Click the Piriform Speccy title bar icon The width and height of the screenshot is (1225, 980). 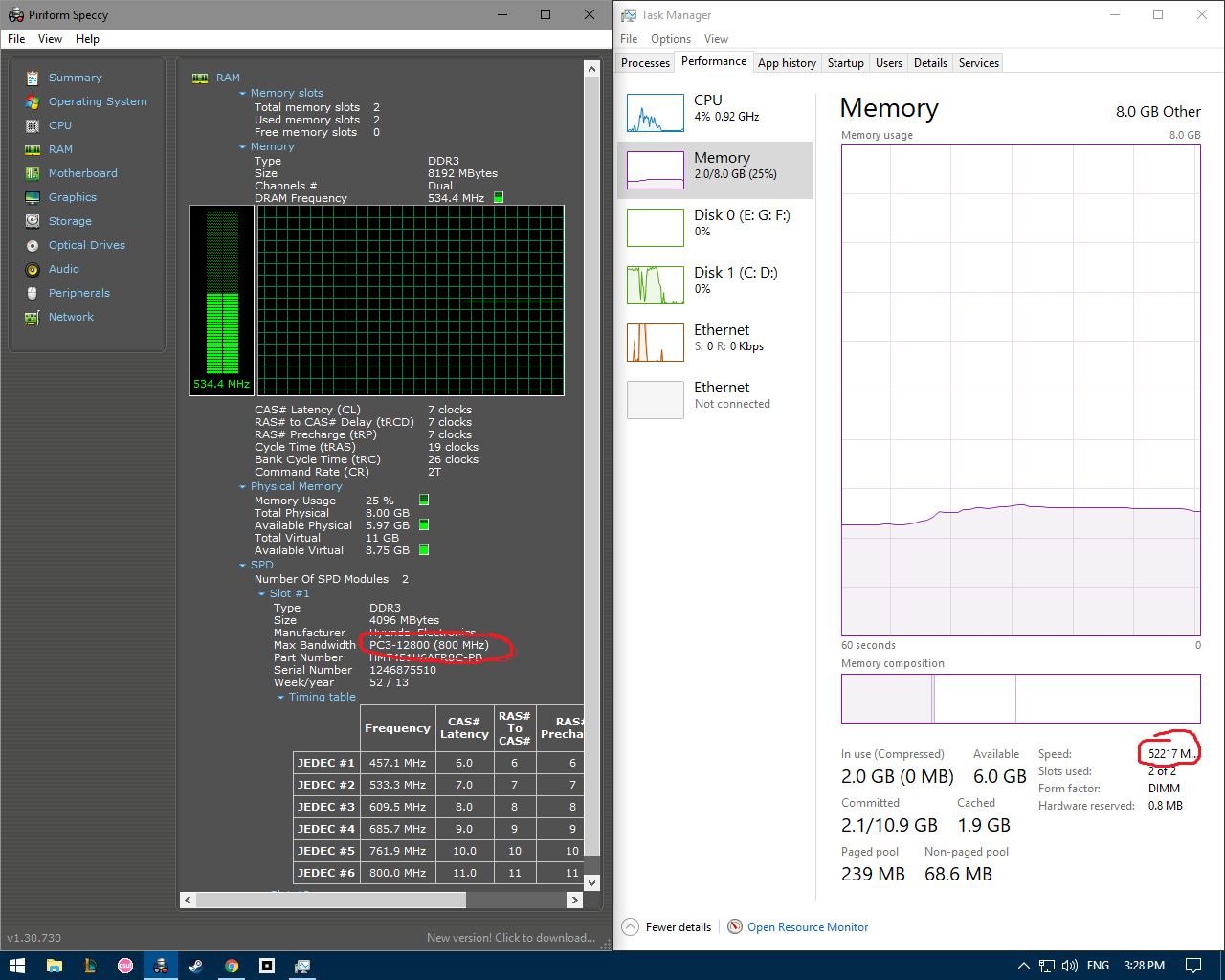pyautogui.click(x=15, y=15)
